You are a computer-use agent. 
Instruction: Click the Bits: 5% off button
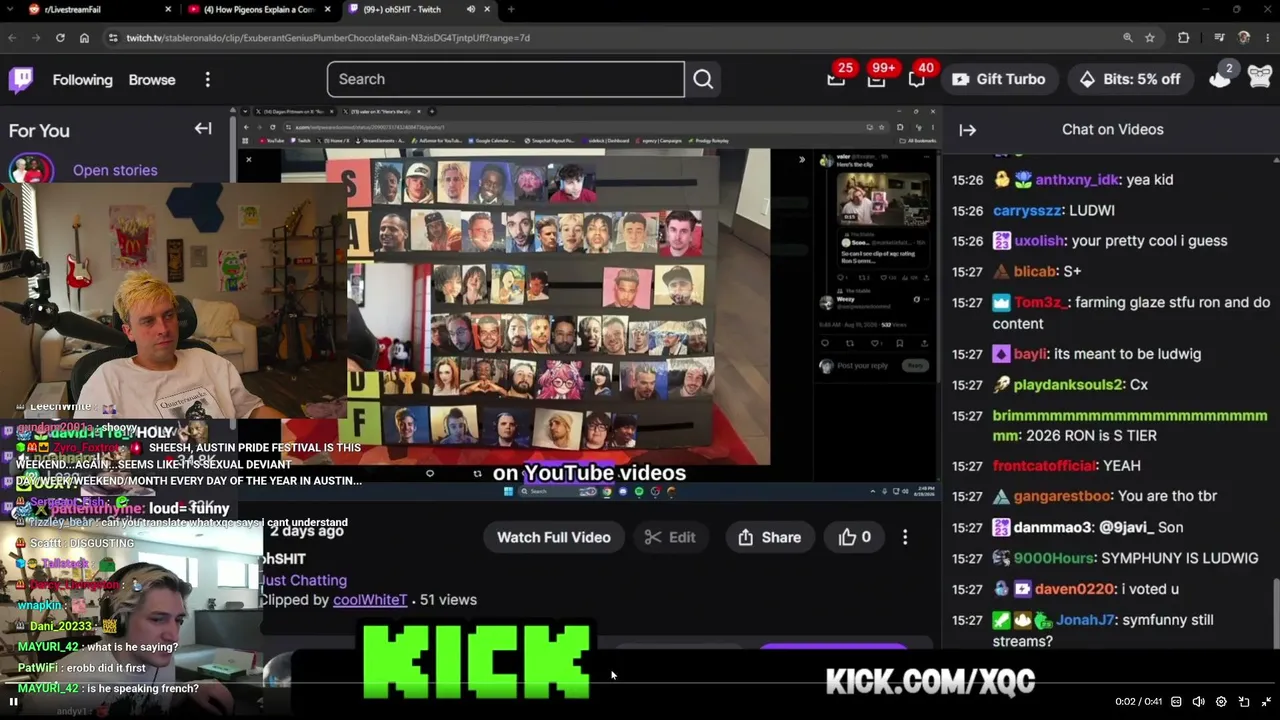click(1130, 79)
